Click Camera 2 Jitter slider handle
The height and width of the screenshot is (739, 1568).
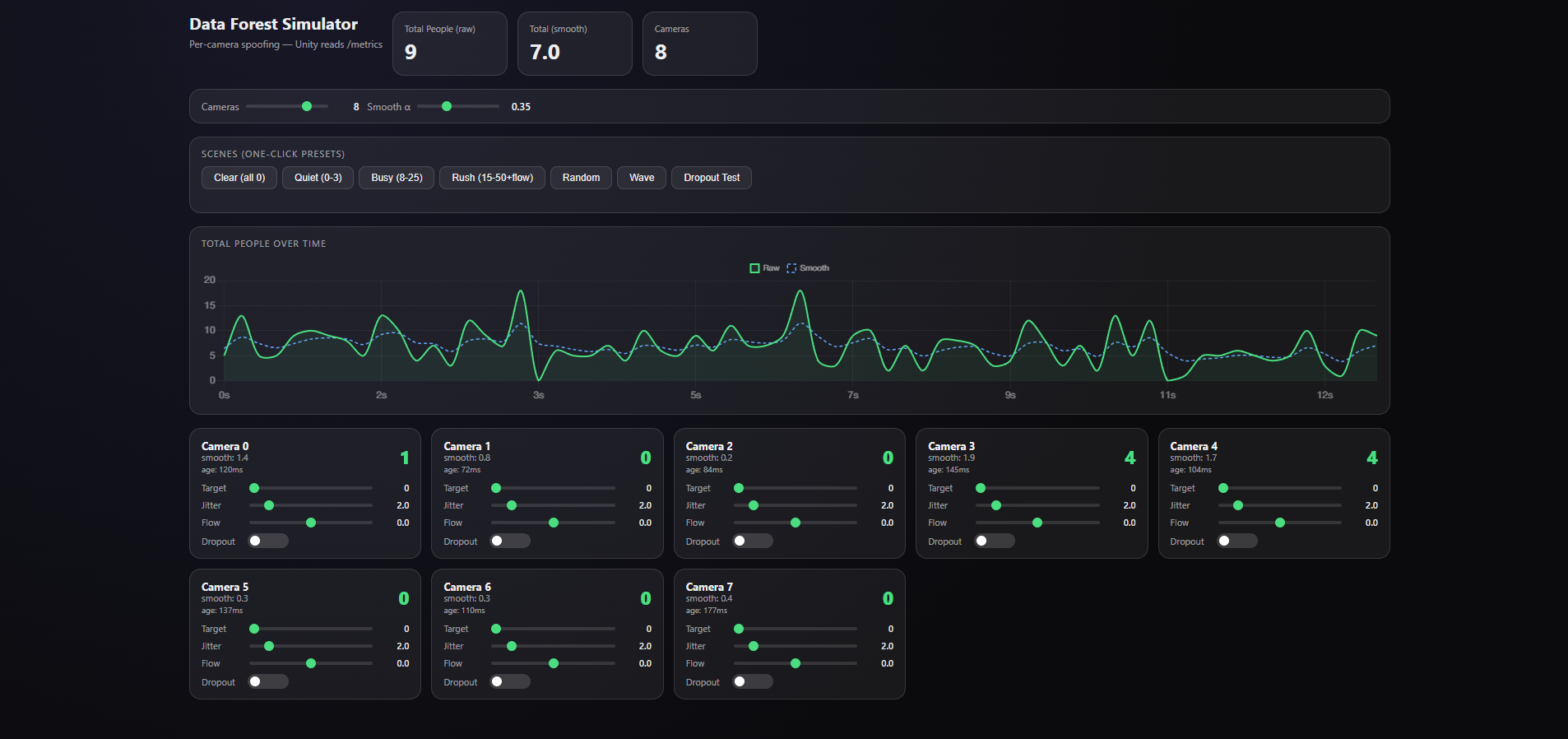754,505
